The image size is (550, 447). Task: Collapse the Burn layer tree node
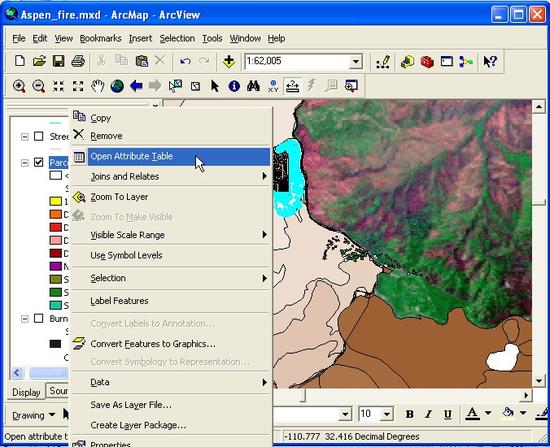(x=25, y=319)
